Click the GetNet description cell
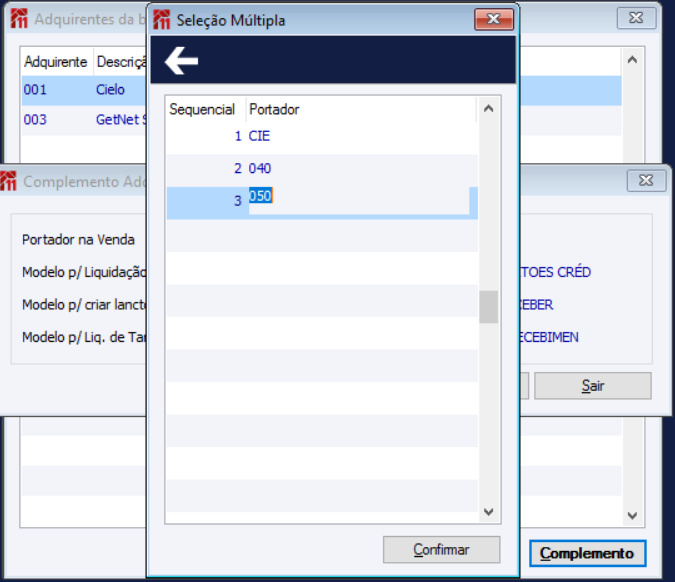 point(121,119)
